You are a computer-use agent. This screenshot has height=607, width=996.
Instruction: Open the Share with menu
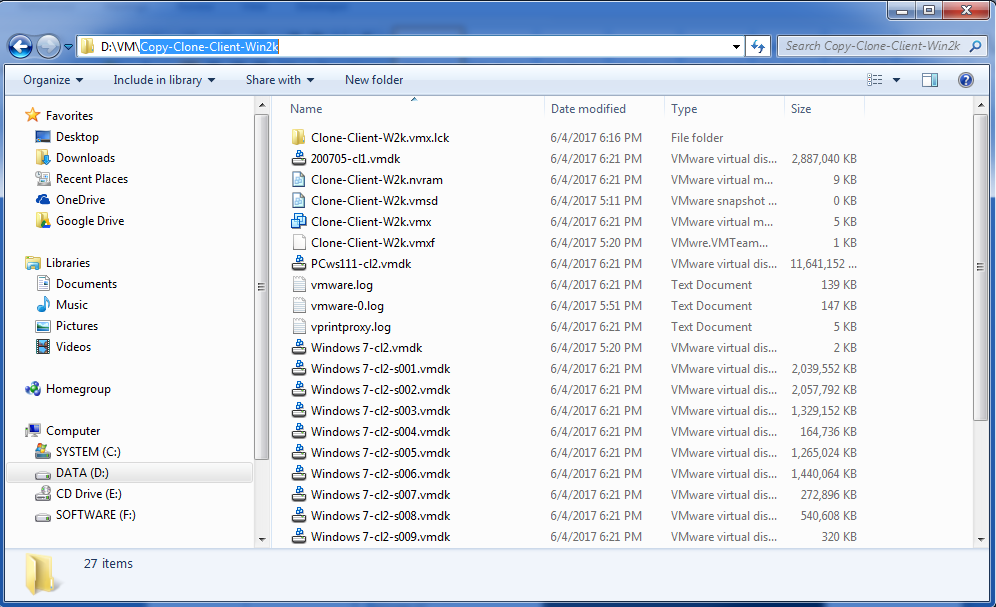(x=279, y=80)
